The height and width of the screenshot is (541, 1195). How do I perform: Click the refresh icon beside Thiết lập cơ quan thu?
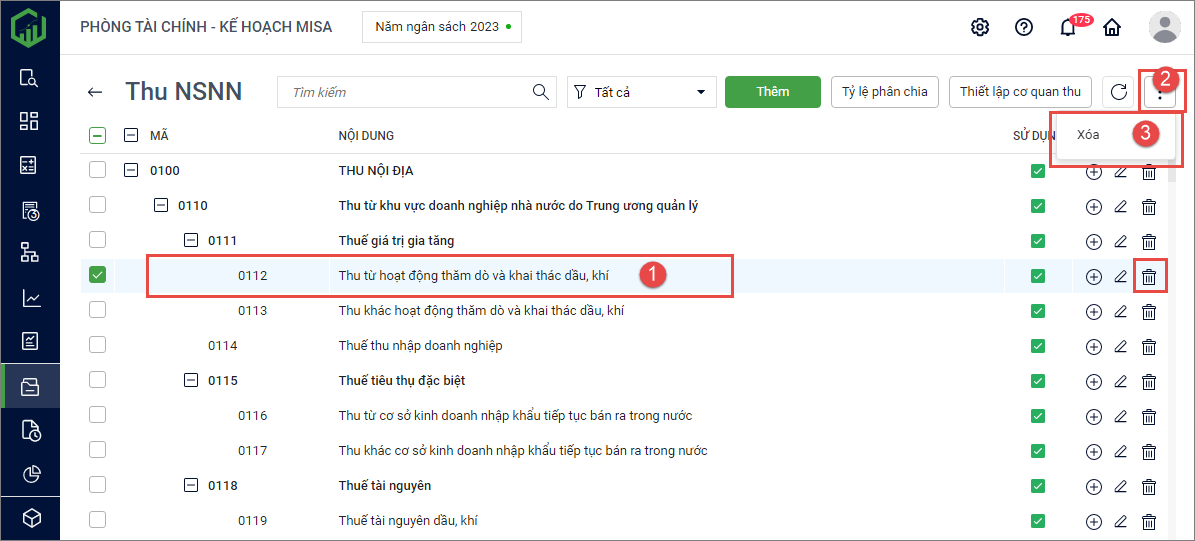click(x=1117, y=92)
